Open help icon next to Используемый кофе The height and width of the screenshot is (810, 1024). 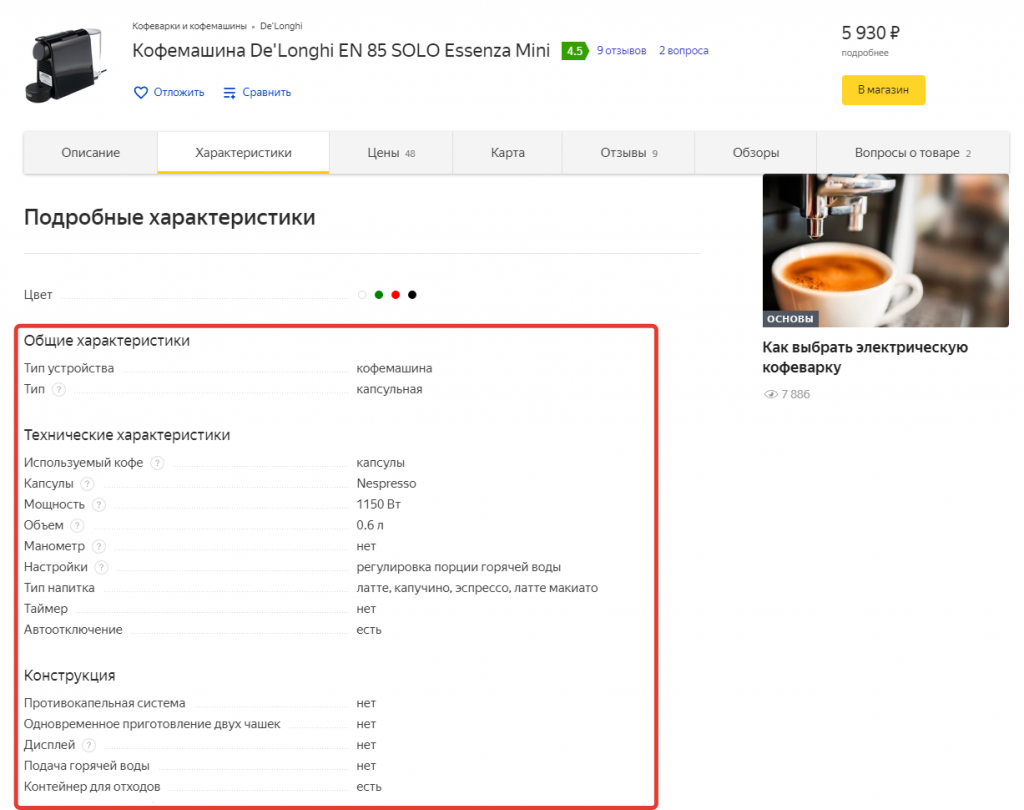(x=157, y=462)
